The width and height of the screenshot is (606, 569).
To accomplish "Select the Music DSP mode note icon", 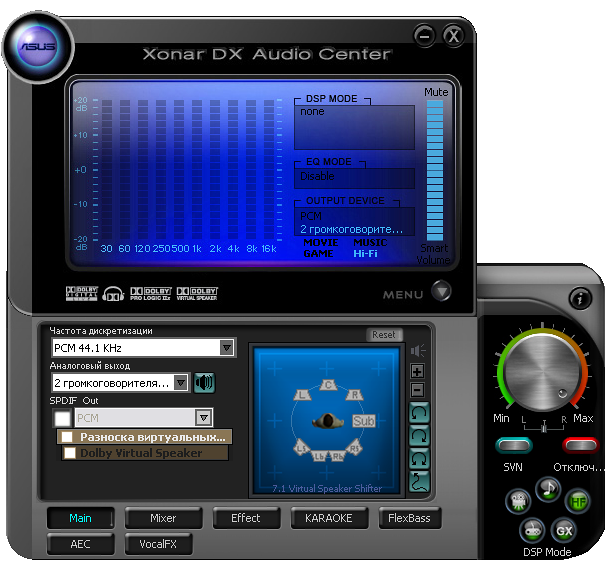I will [548, 489].
